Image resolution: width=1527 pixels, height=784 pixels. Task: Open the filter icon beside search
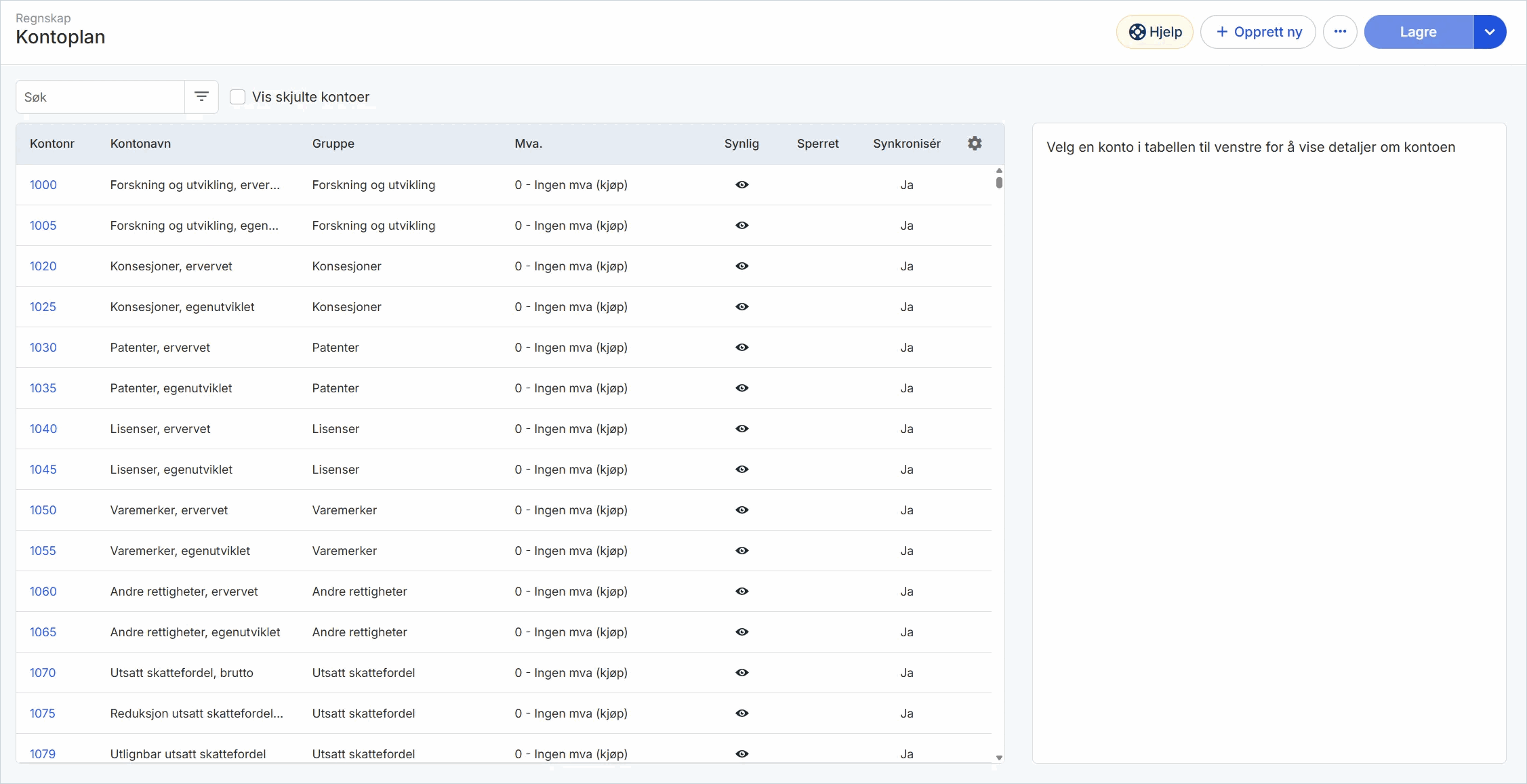(x=201, y=97)
